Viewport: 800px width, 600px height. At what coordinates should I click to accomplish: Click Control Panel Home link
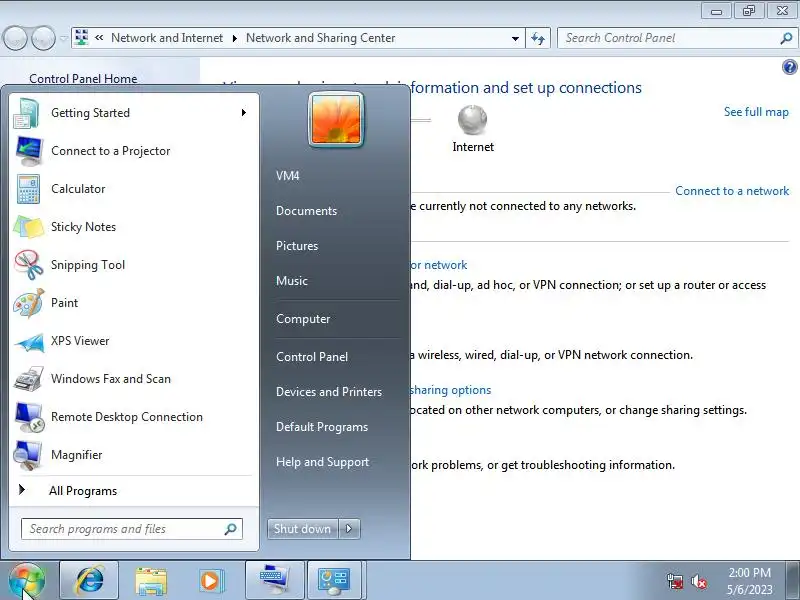(x=83, y=79)
